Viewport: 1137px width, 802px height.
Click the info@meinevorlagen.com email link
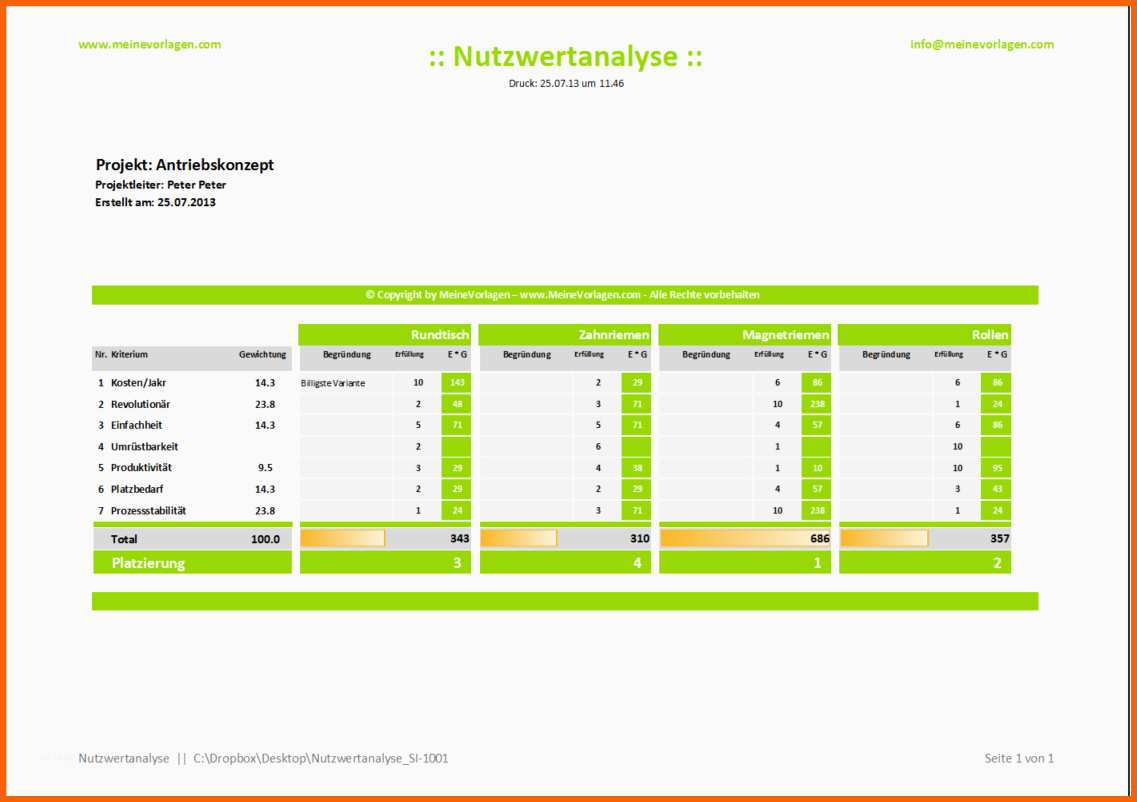point(982,44)
